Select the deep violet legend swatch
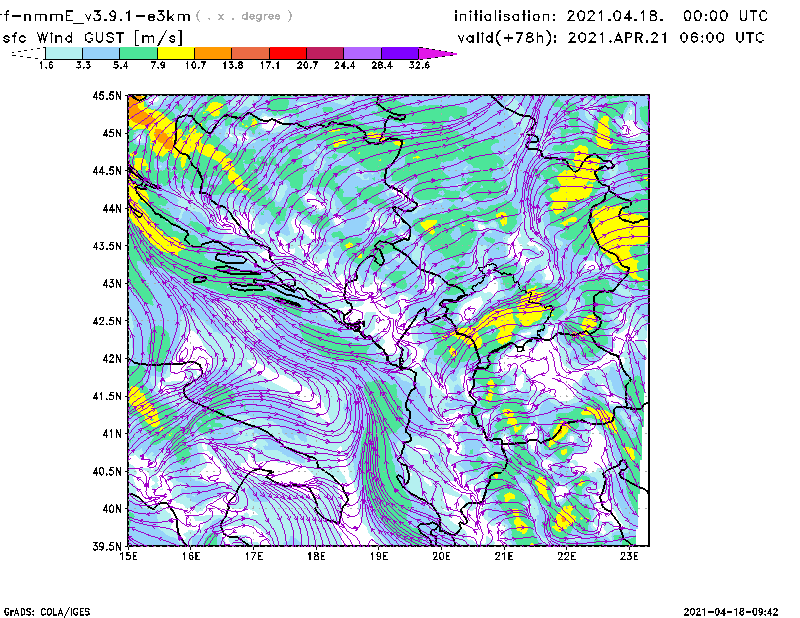800x618 pixels. coord(400,53)
